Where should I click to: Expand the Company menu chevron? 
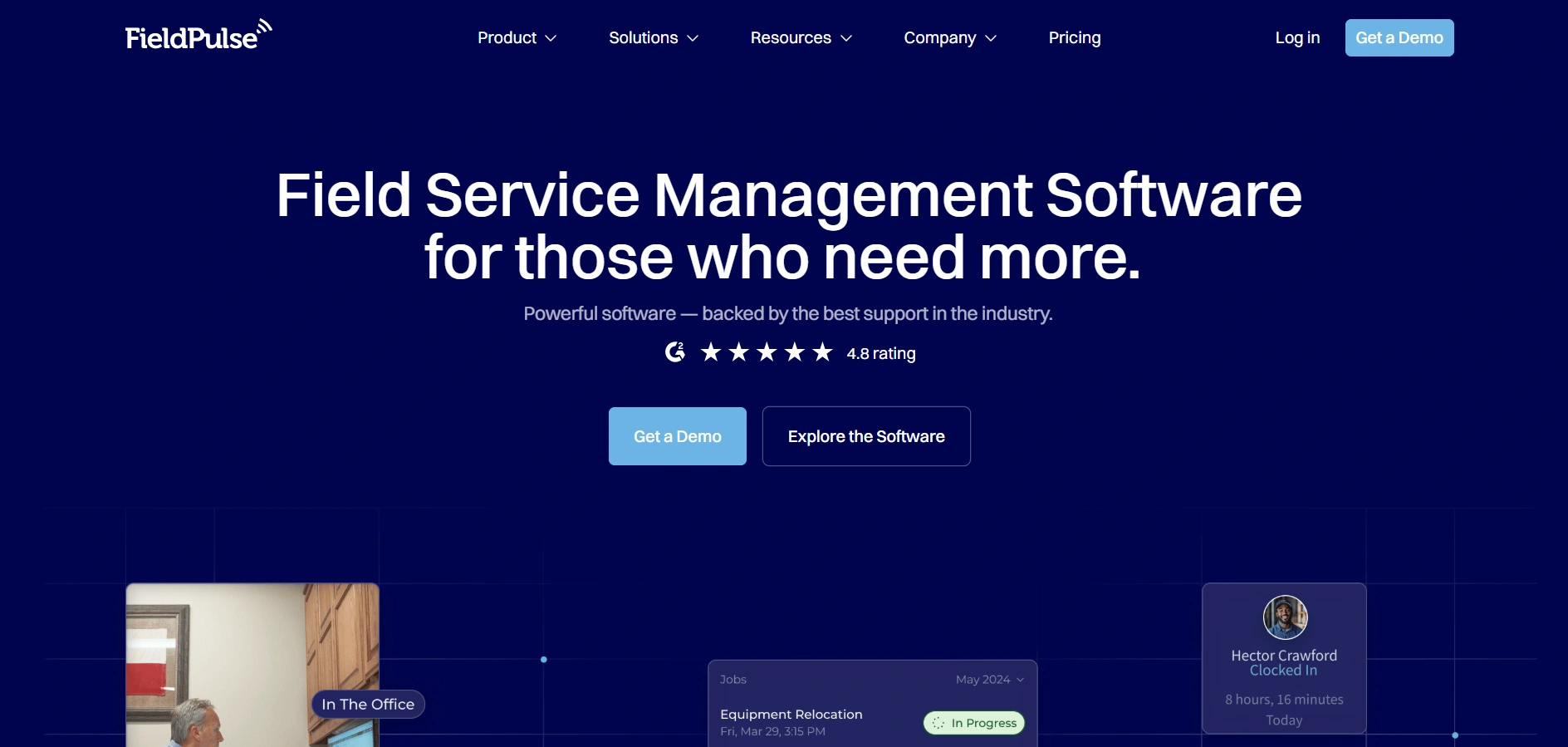(x=991, y=38)
